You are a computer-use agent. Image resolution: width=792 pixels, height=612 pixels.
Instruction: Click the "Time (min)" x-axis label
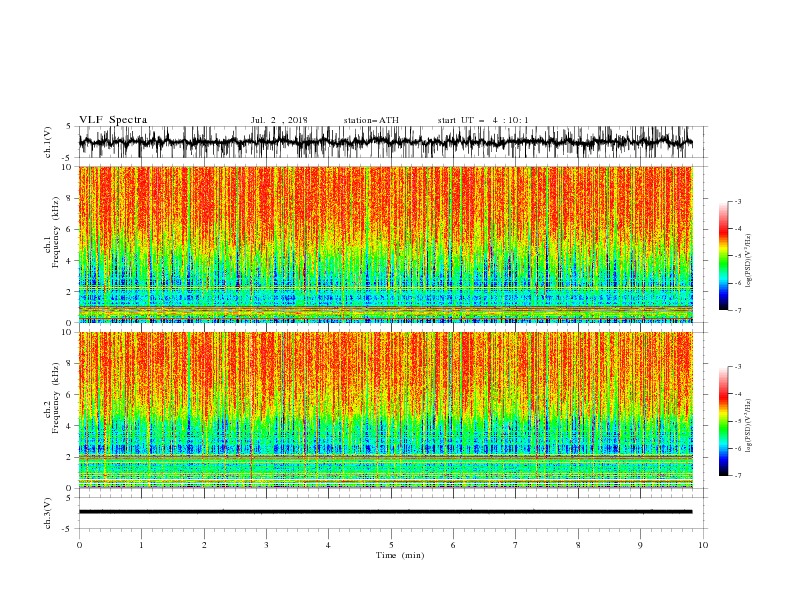[400, 555]
